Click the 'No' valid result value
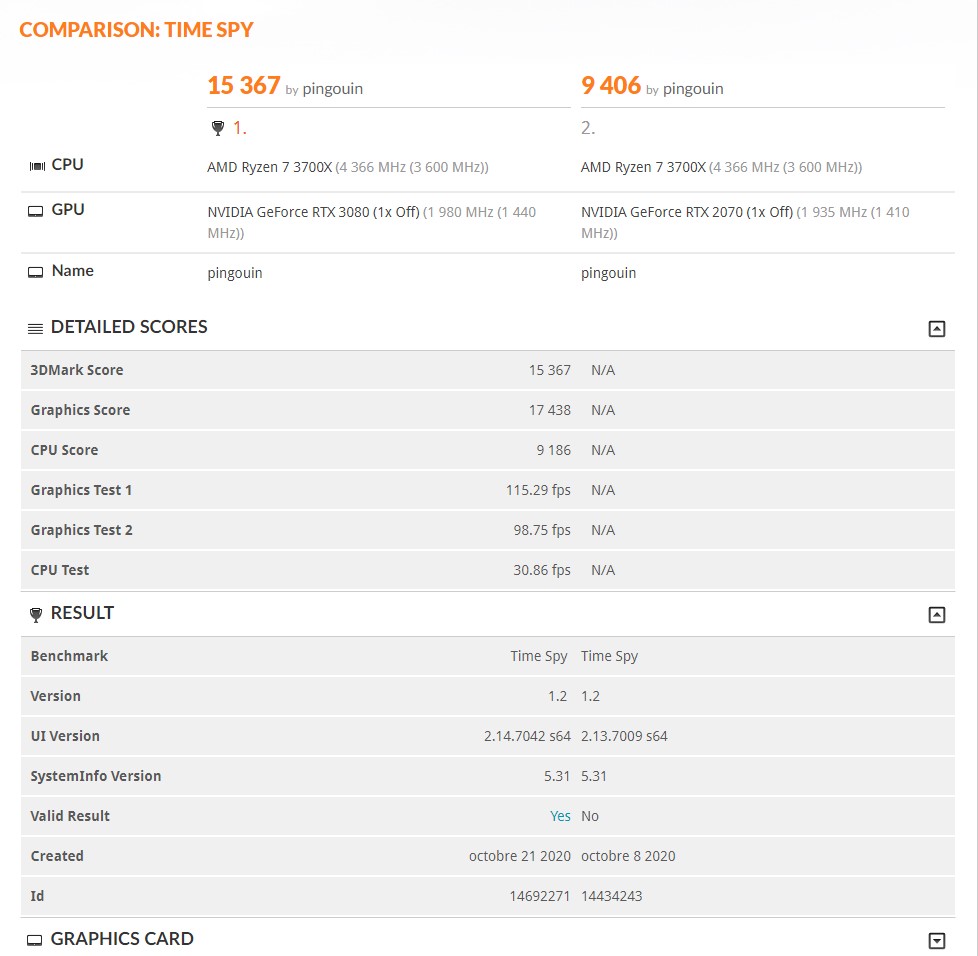The height and width of the screenshot is (956, 978). click(x=589, y=816)
